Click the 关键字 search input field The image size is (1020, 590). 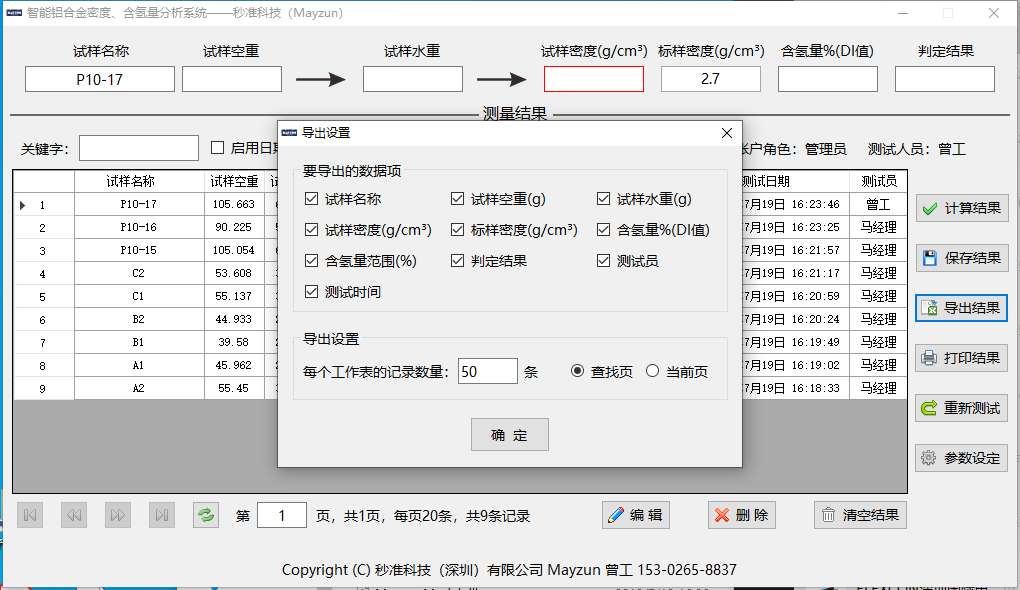pos(139,148)
